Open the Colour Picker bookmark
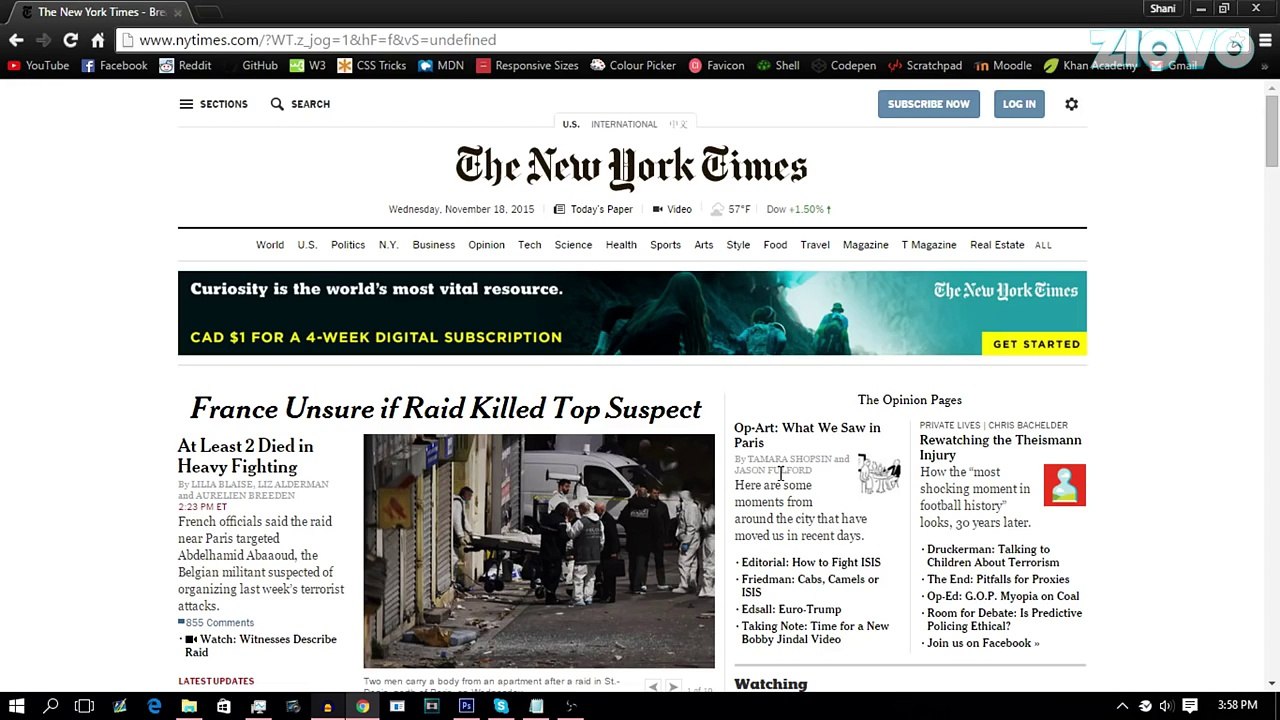 pos(634,65)
